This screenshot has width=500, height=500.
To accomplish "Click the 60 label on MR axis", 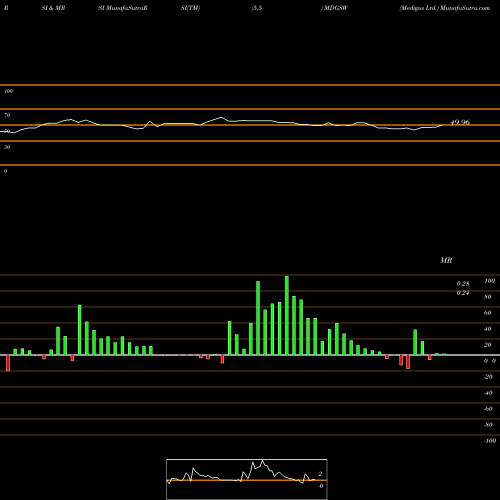I will click(x=488, y=313).
